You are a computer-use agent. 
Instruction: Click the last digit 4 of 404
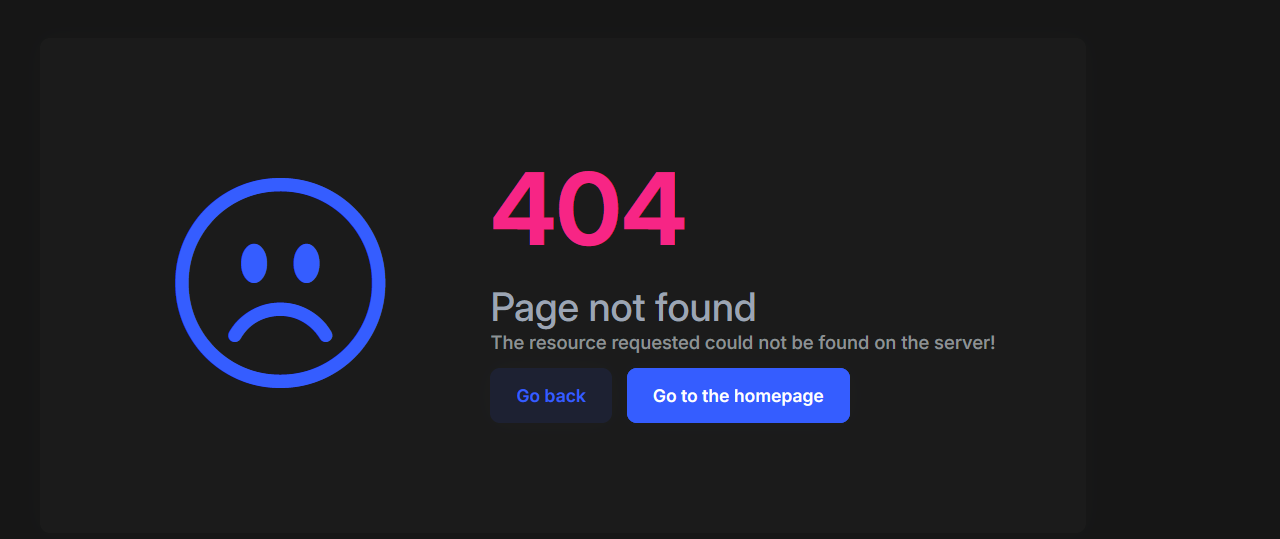coord(653,210)
